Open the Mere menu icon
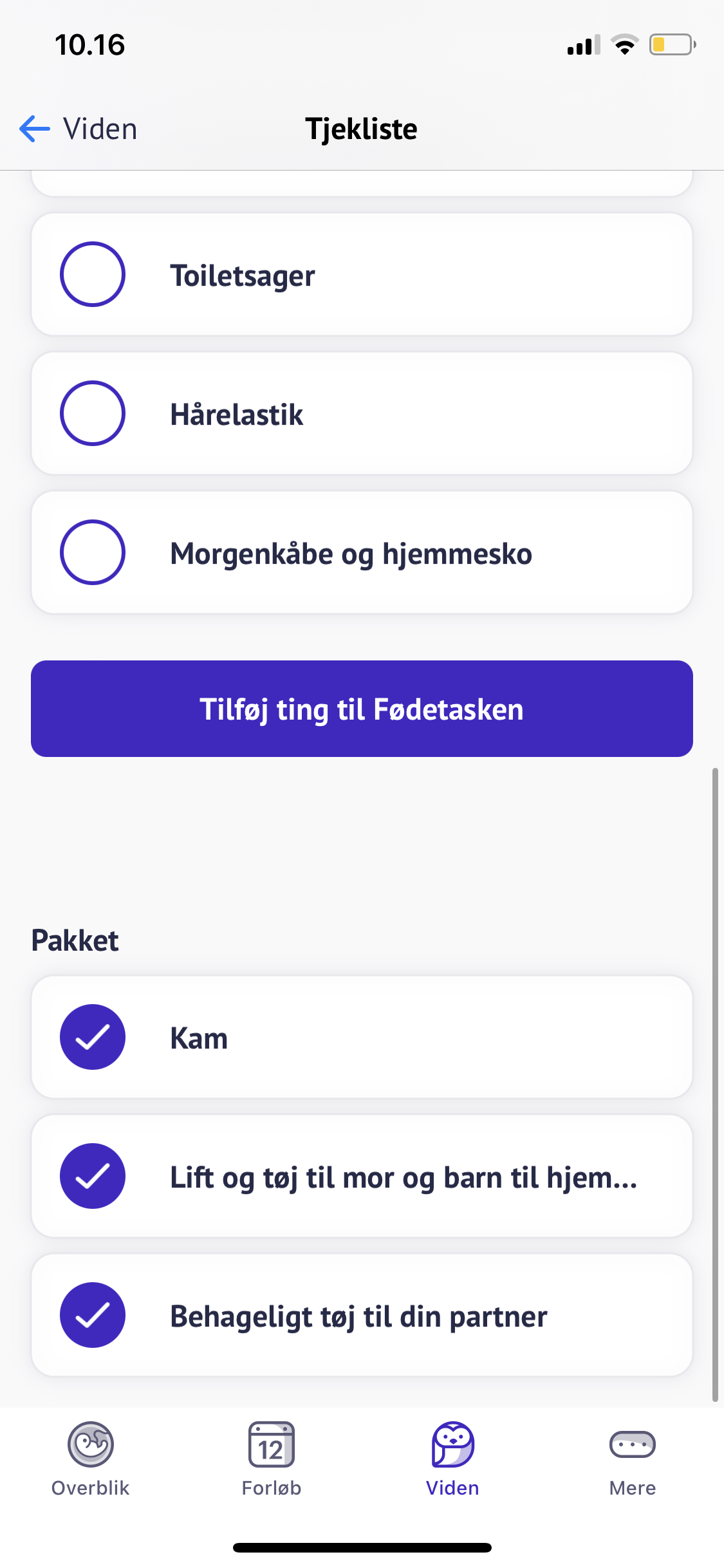724x1568 pixels. click(633, 1444)
